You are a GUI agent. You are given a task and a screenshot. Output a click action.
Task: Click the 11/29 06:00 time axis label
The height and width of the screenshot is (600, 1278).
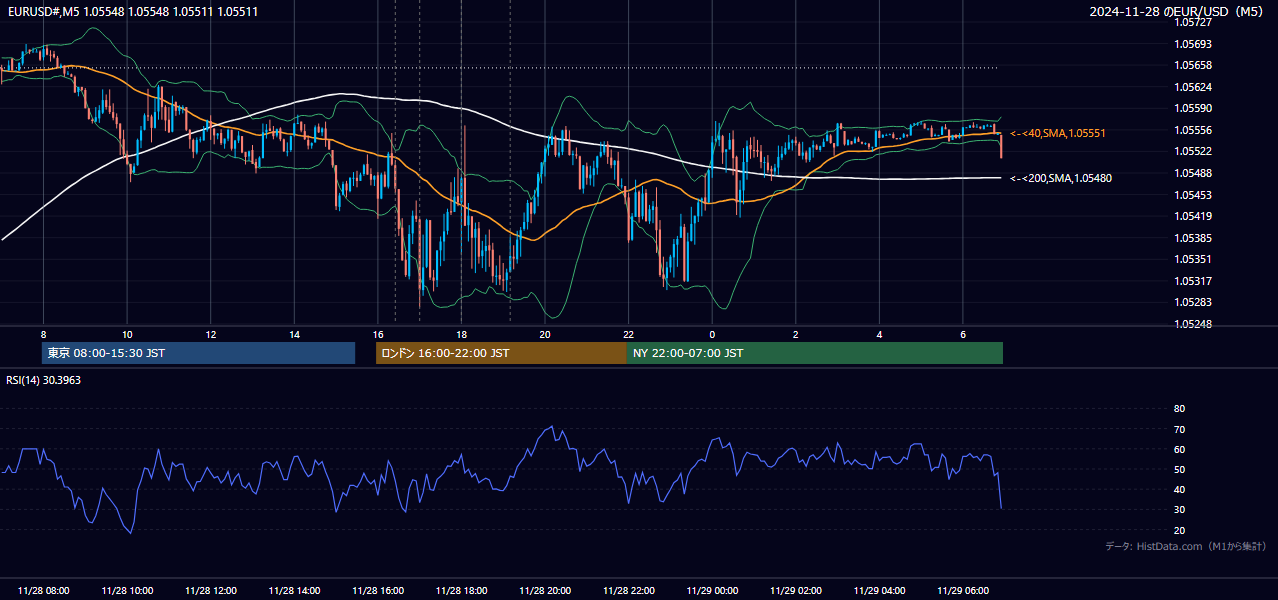point(963,590)
